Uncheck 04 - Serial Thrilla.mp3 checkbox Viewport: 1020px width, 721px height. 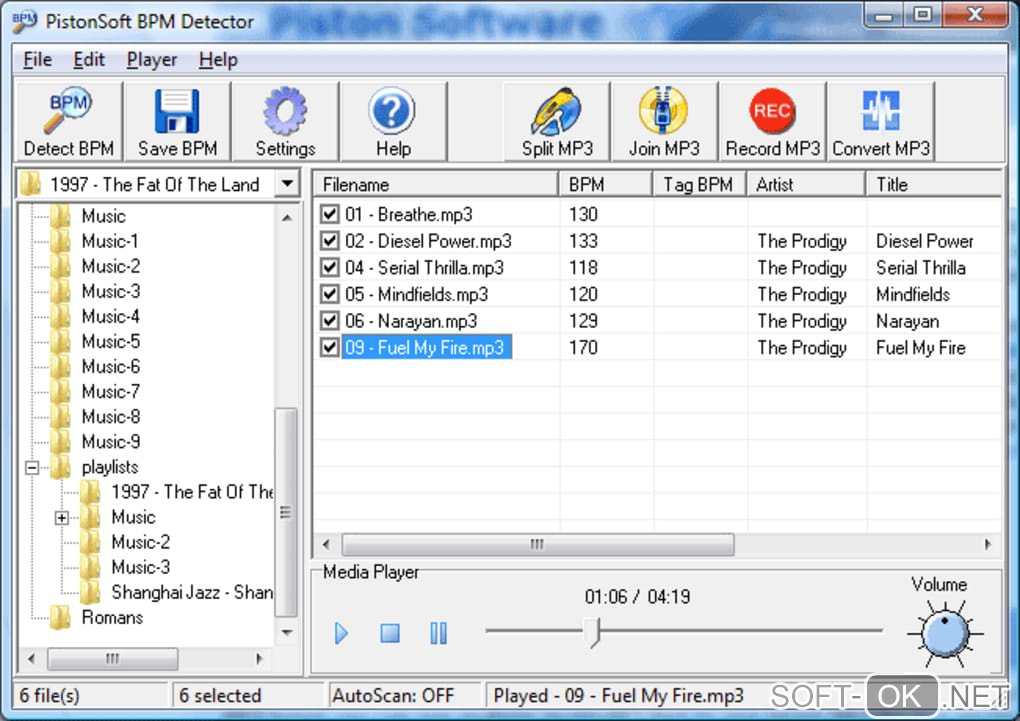tap(330, 267)
